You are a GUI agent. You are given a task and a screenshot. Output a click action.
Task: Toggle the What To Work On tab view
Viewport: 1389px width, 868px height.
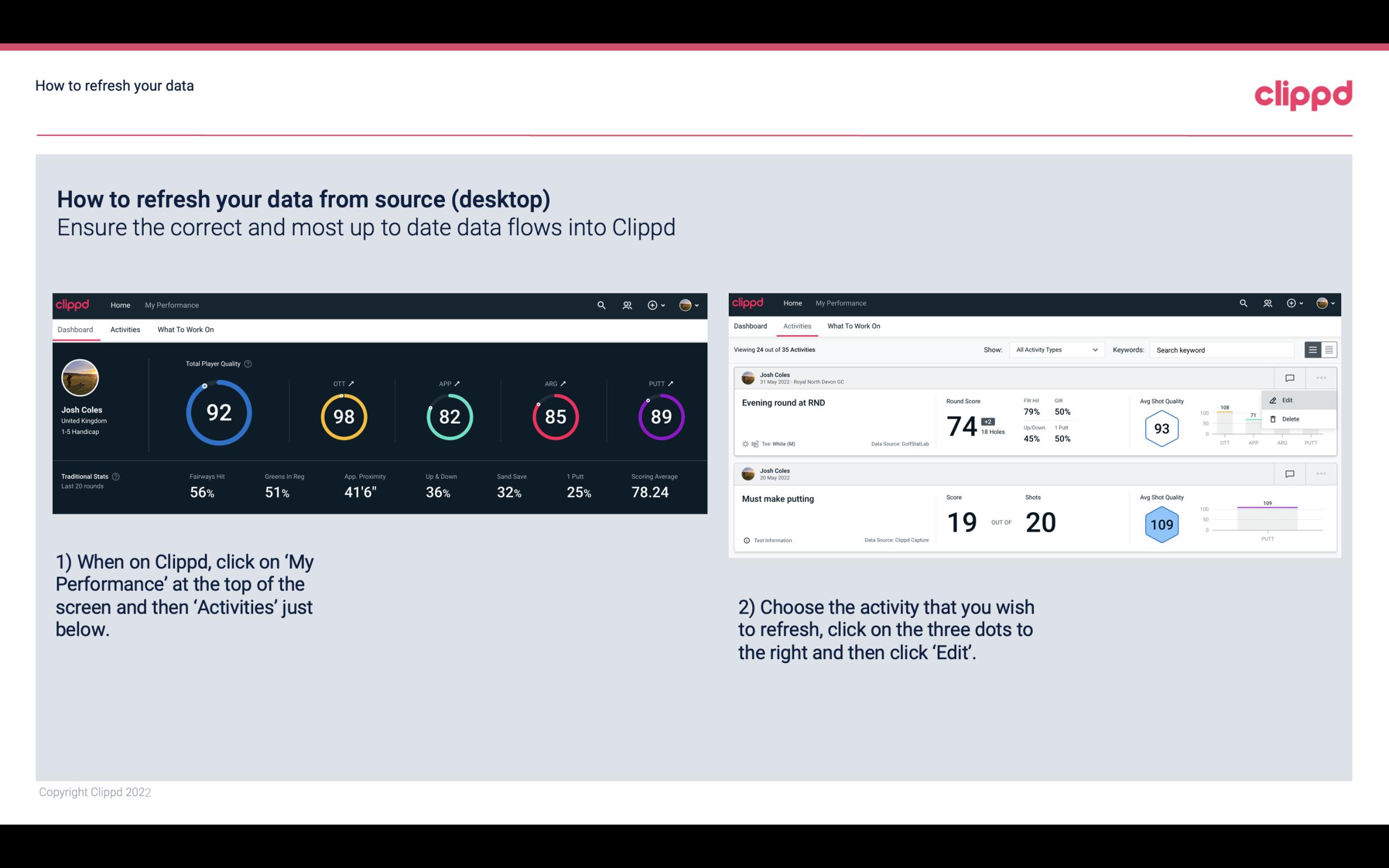click(186, 329)
